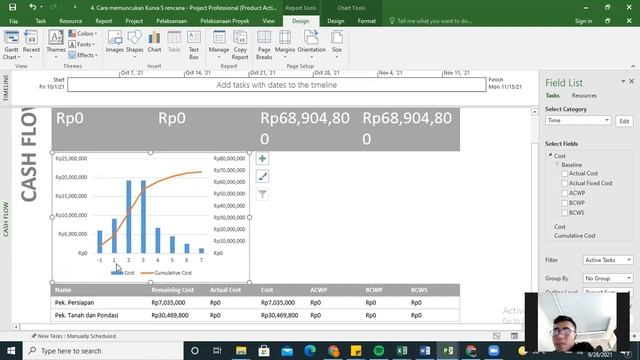640x360 pixels.
Task: Switch Field List to Resources
Action: pos(584,96)
